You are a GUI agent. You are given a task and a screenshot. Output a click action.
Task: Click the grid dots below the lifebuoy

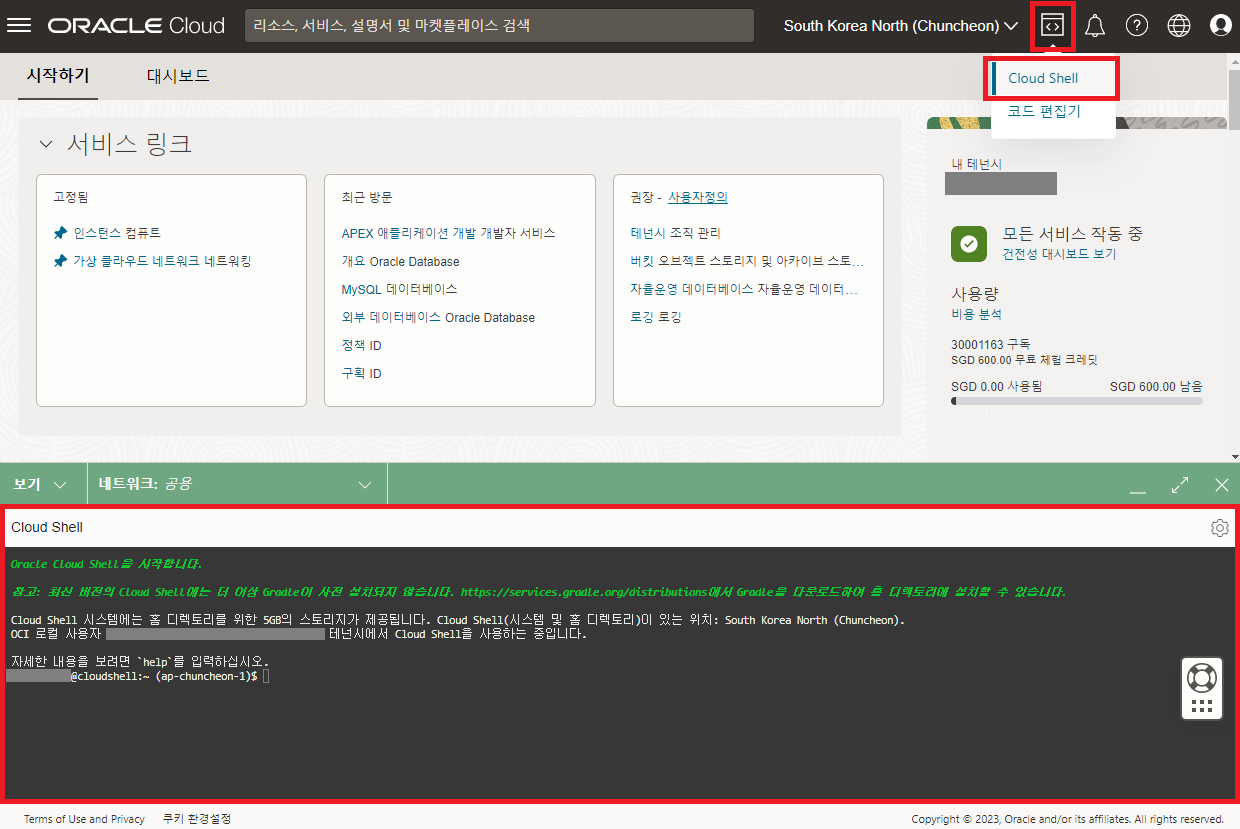click(1201, 705)
